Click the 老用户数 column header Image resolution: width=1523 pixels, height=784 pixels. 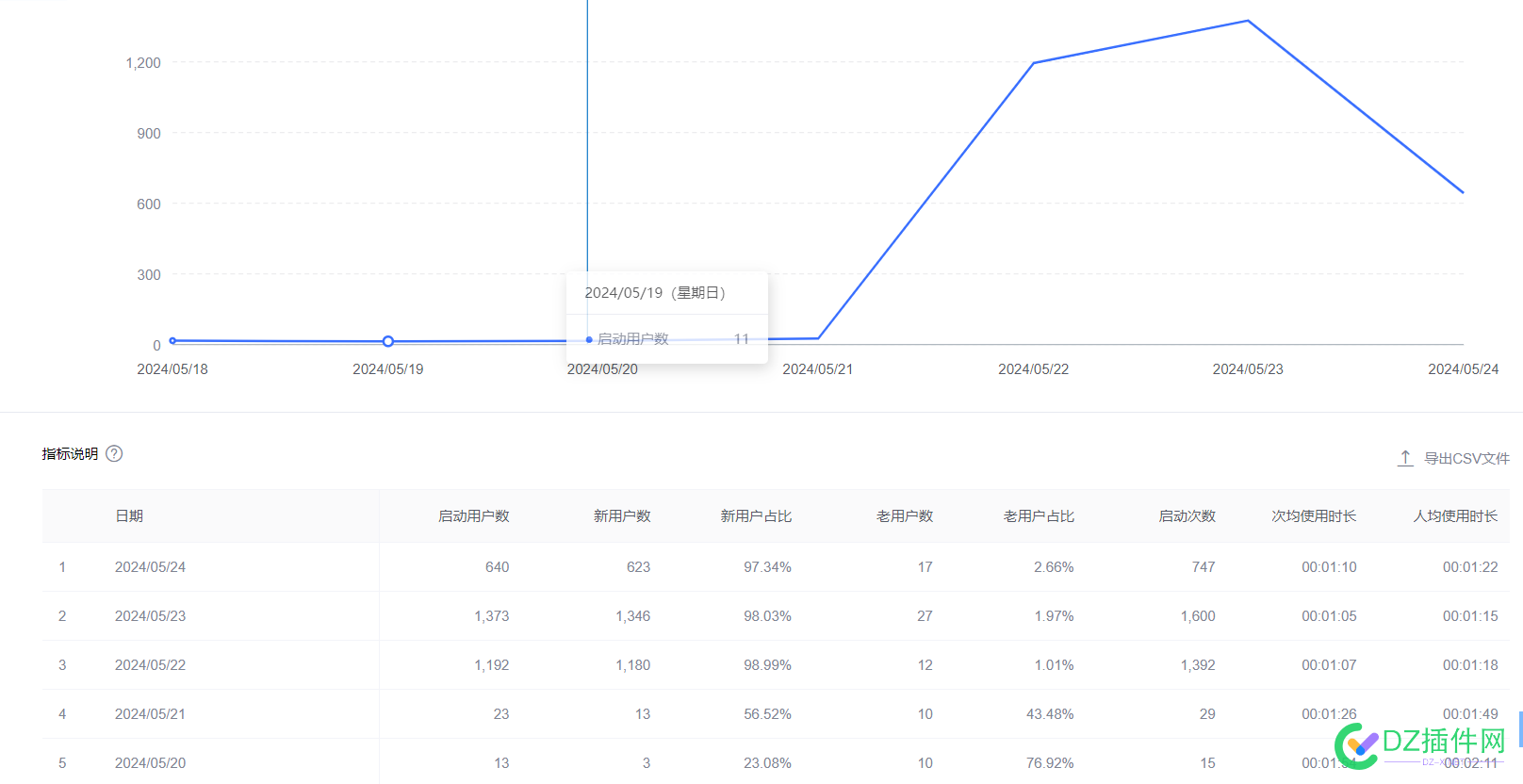(905, 515)
